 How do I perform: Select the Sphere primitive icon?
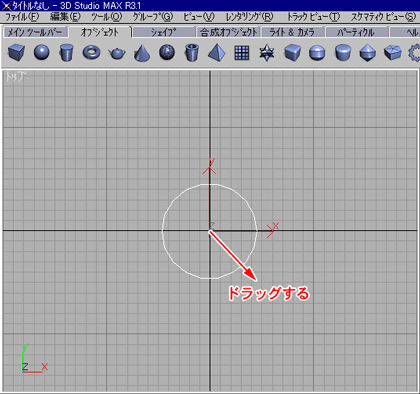pyautogui.click(x=42, y=53)
